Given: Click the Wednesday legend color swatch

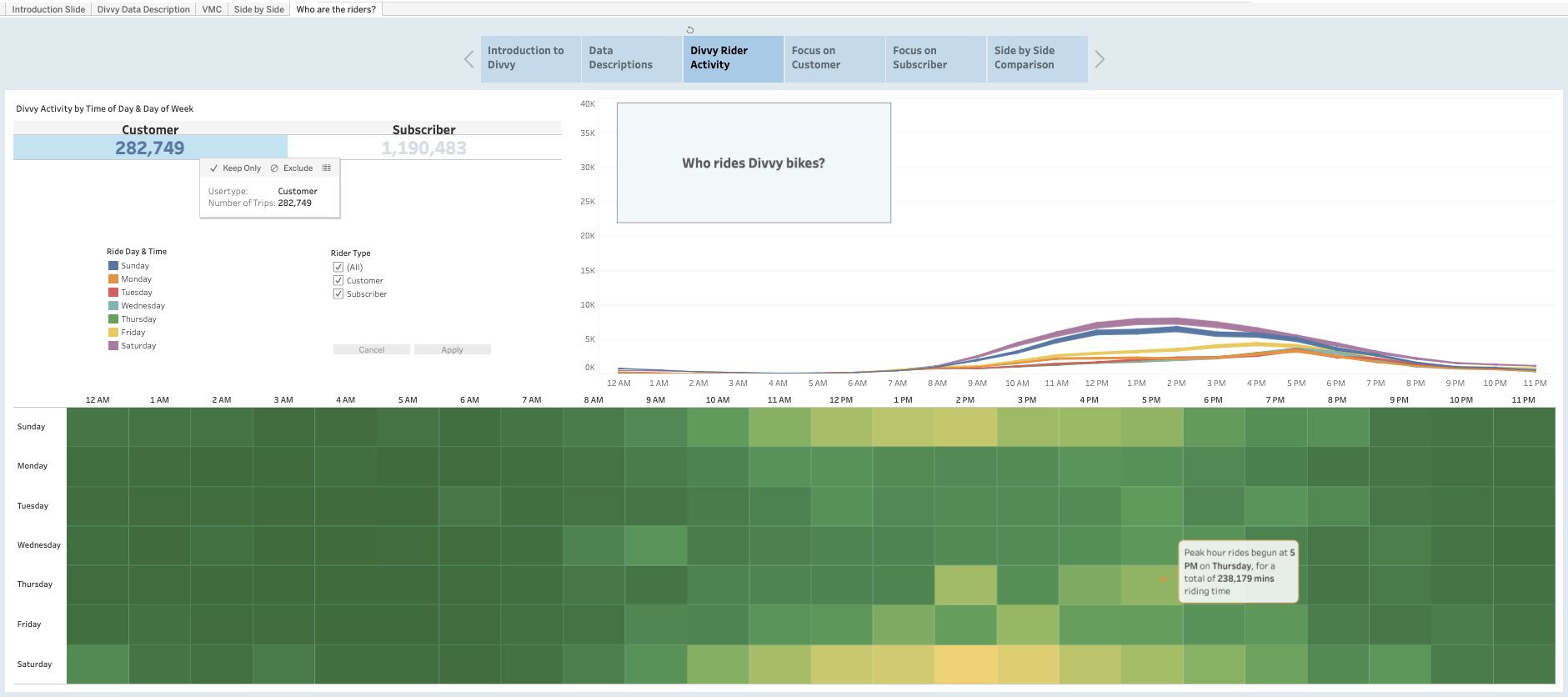Looking at the screenshot, I should (113, 305).
